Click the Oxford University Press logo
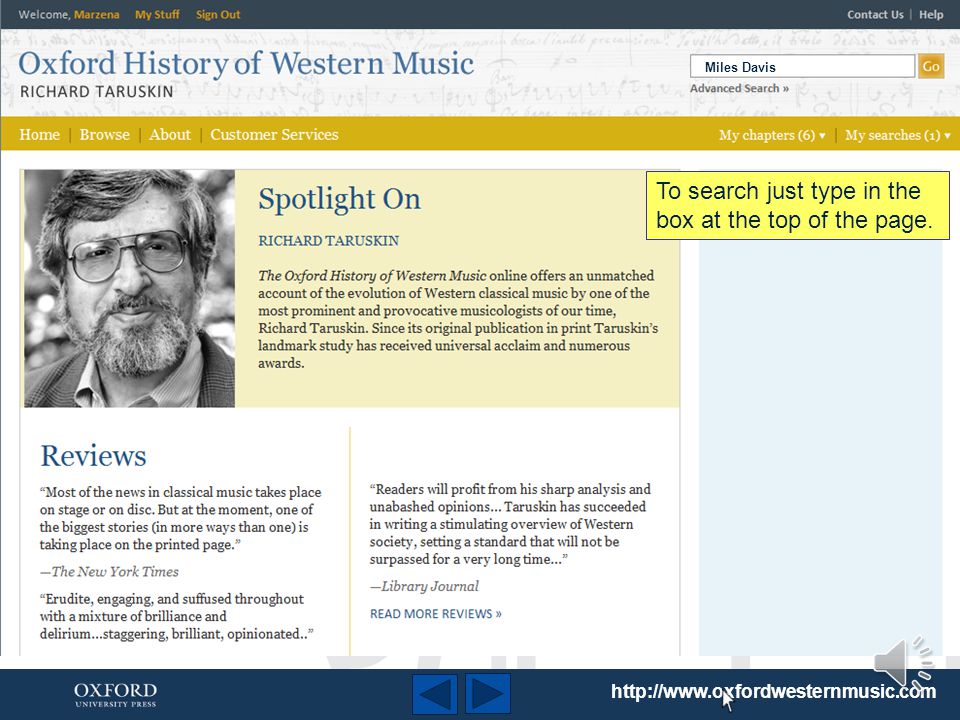This screenshot has width=960, height=720. 115,695
